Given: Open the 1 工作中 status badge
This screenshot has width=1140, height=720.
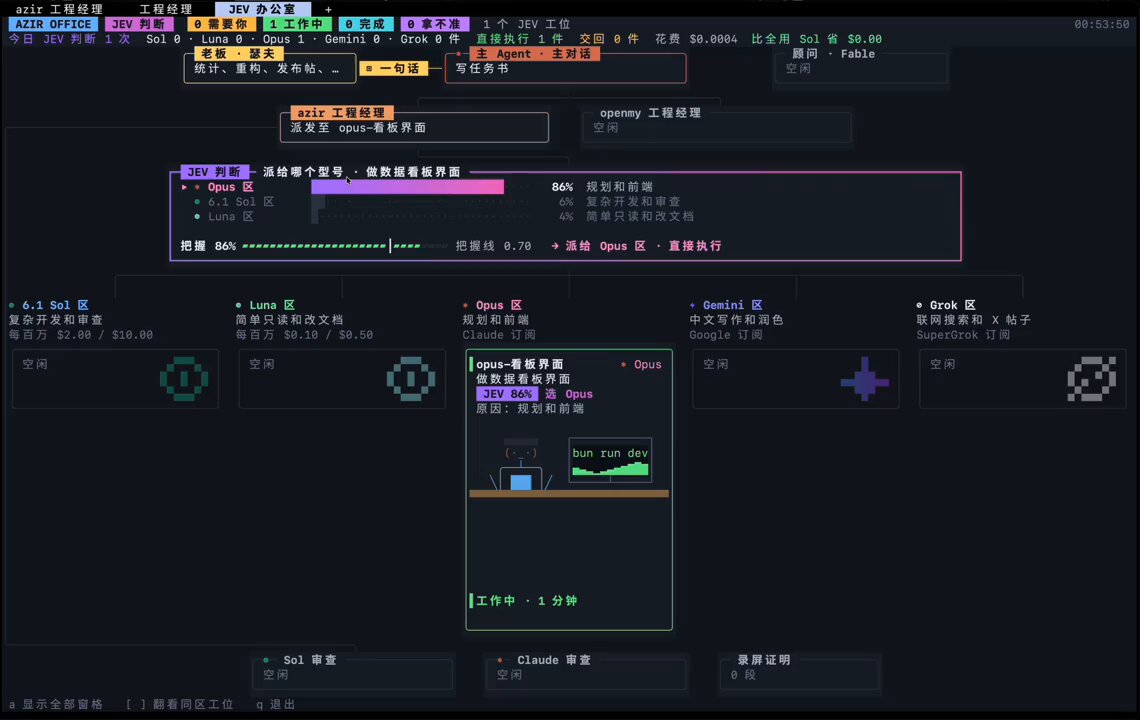Looking at the screenshot, I should click(x=296, y=24).
